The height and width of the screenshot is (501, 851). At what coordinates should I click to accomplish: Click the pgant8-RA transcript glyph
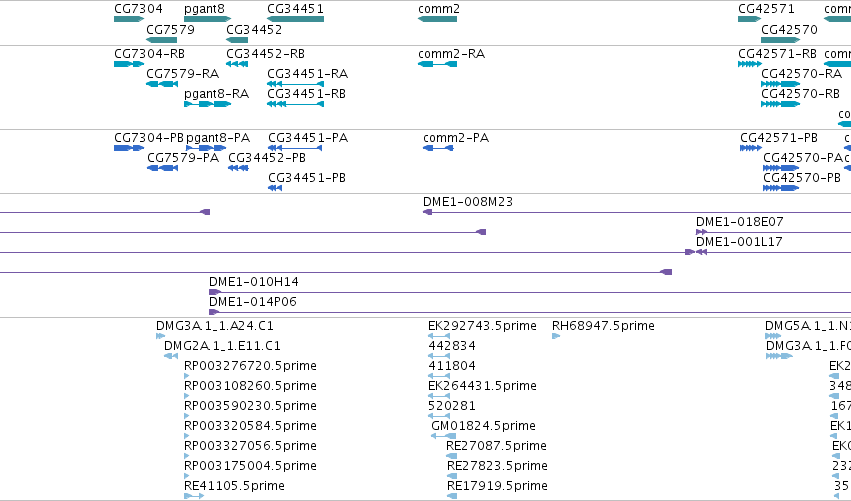207,104
